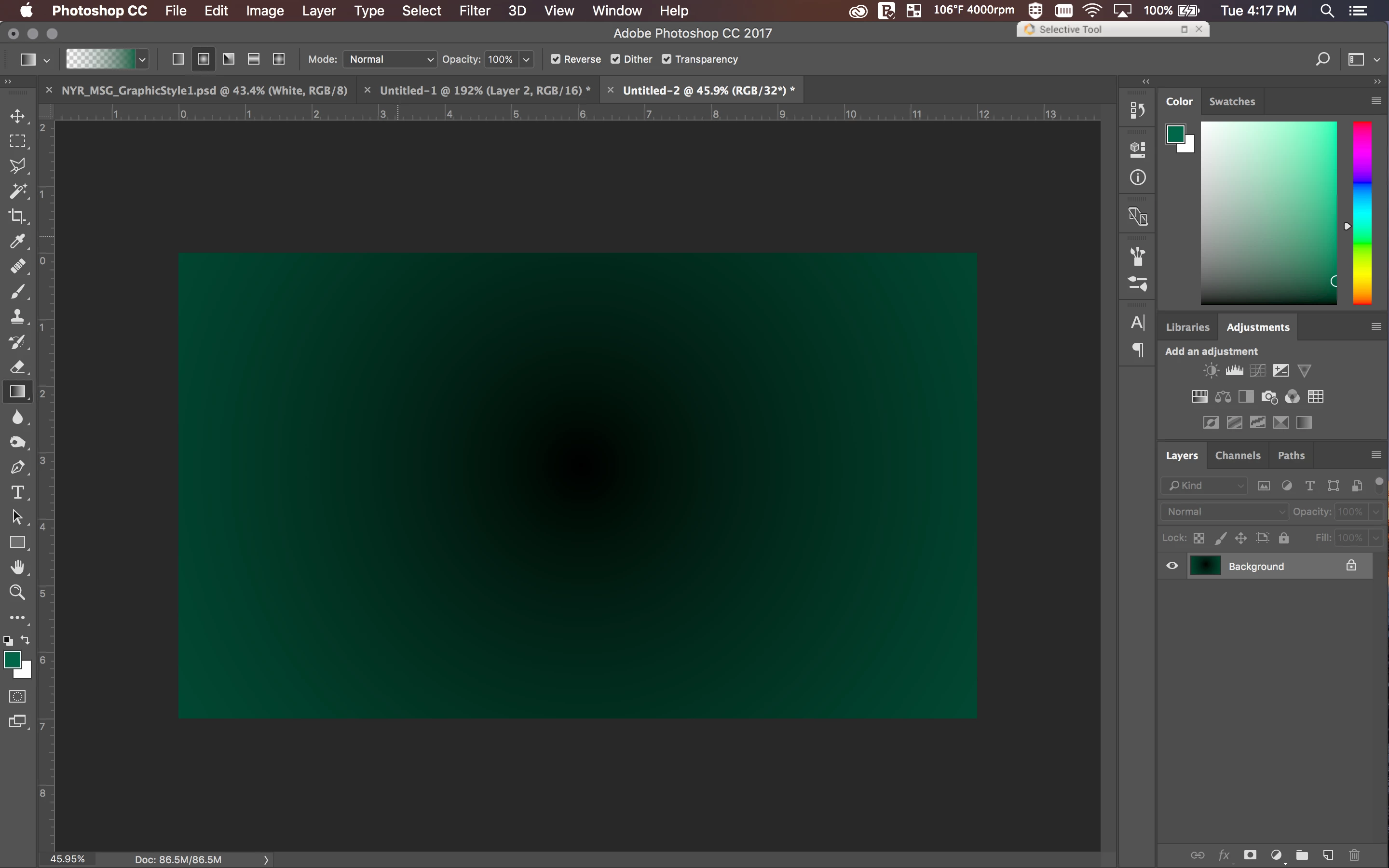Select the Eraser tool
1389x868 pixels.
point(17,367)
